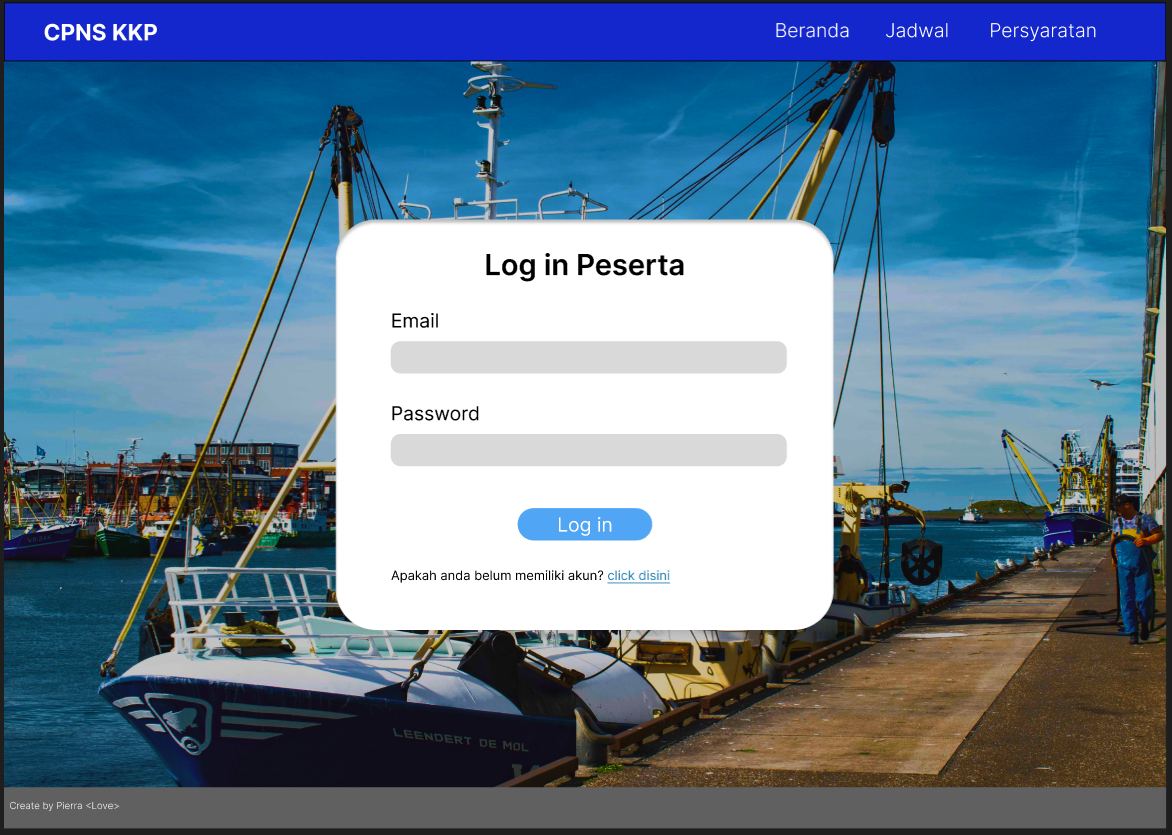
Task: Follow the "click disini" registration link
Action: coord(638,576)
